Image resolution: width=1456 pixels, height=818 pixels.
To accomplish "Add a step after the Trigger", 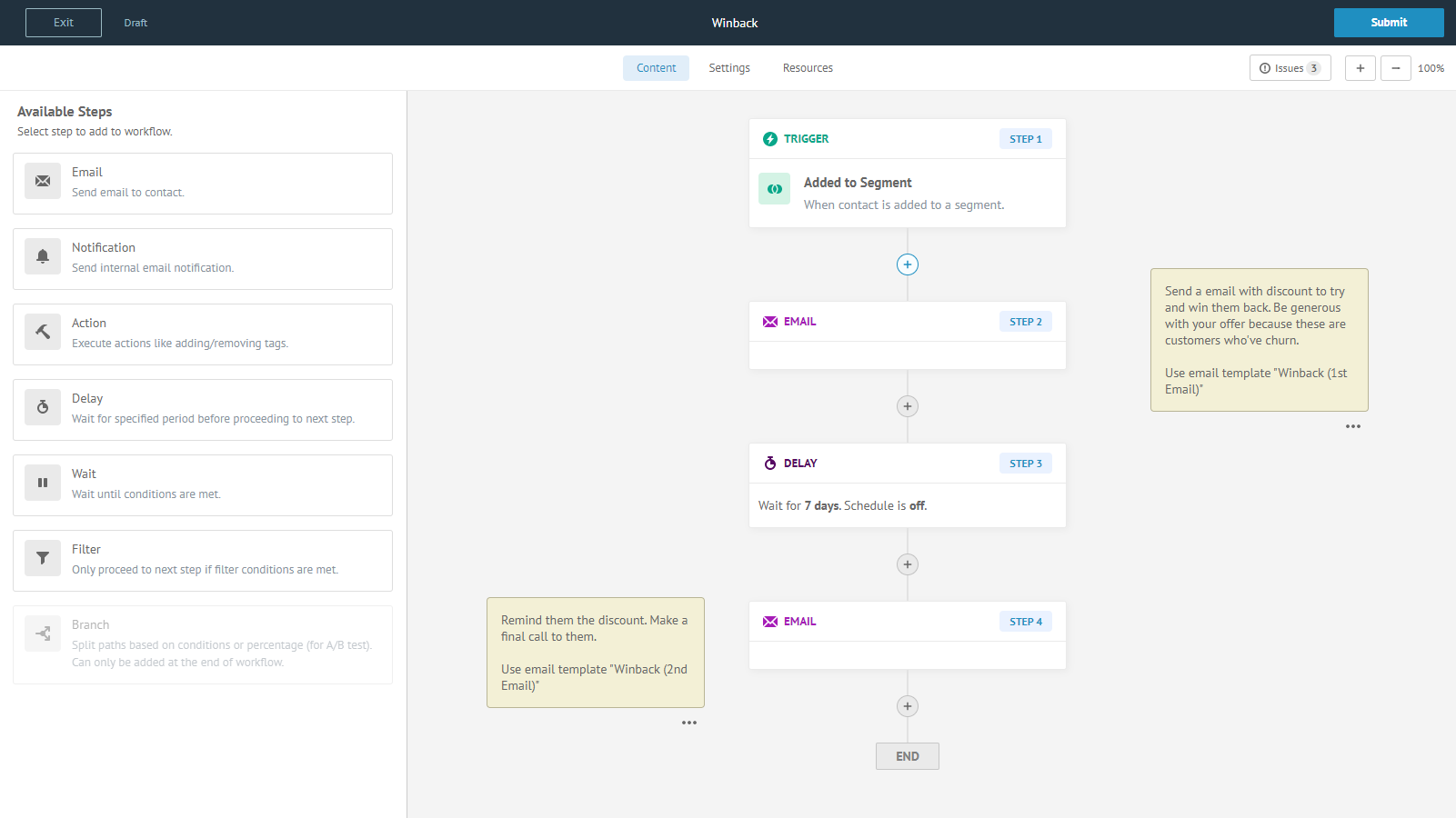I will [907, 264].
